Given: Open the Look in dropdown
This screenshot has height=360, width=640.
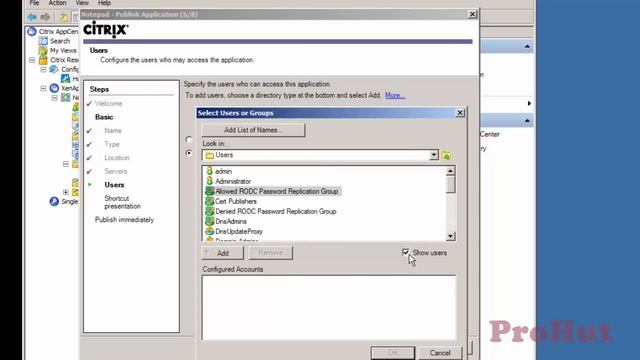Looking at the screenshot, I should 433,155.
